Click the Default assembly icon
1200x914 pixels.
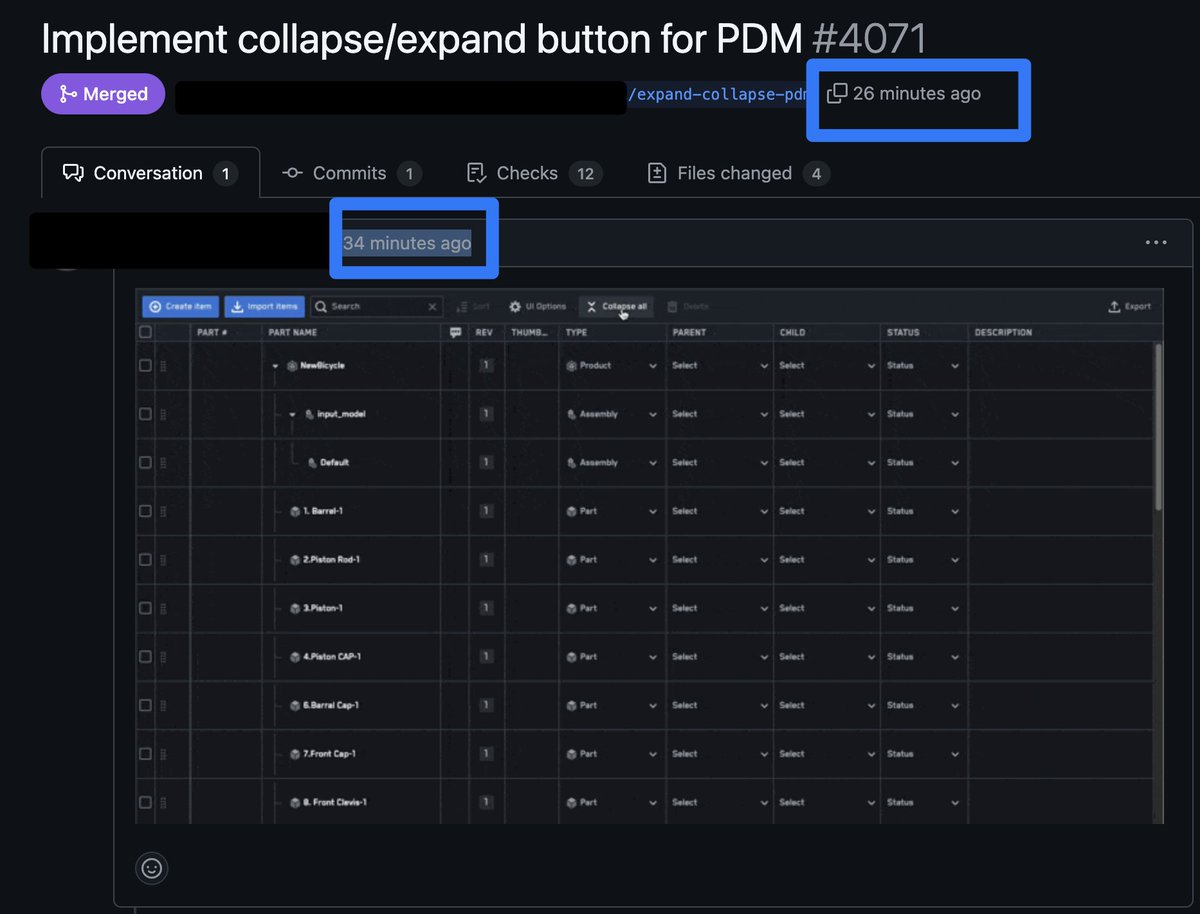(312, 463)
